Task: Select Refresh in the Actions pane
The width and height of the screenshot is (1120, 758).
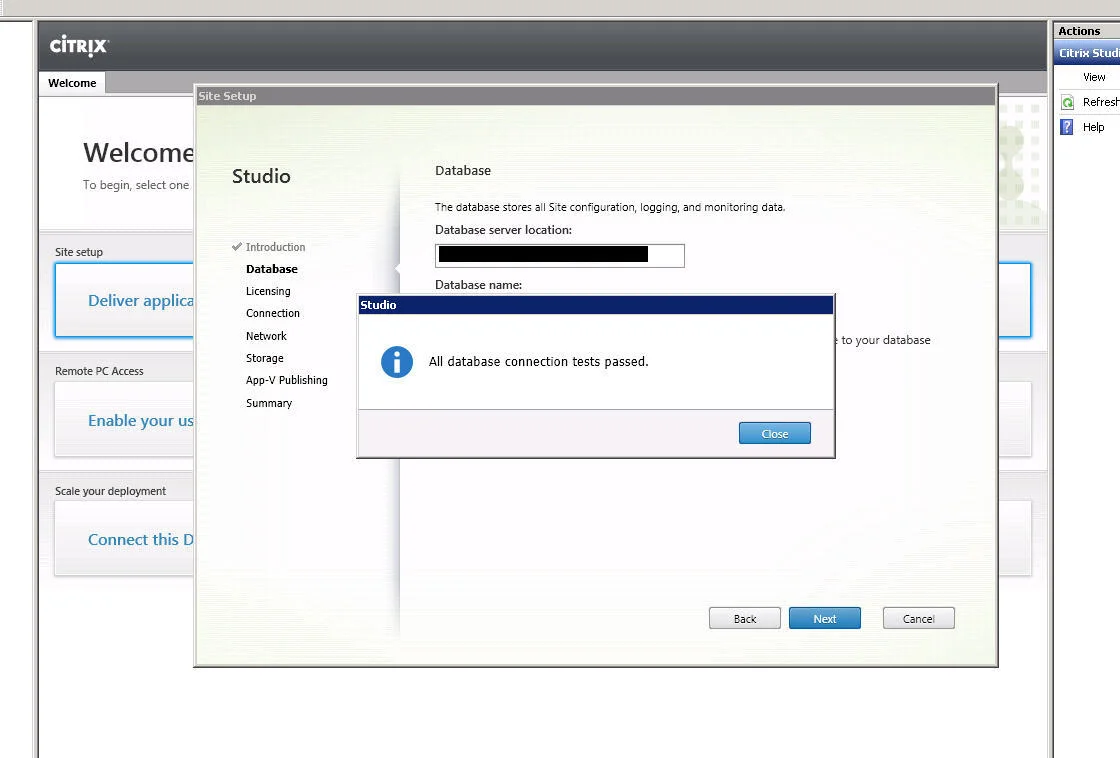Action: click(x=1101, y=102)
